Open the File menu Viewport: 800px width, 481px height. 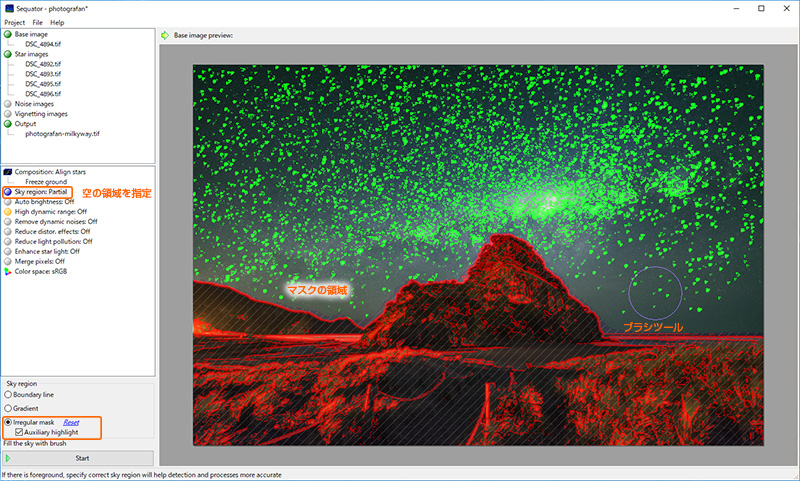coord(37,22)
